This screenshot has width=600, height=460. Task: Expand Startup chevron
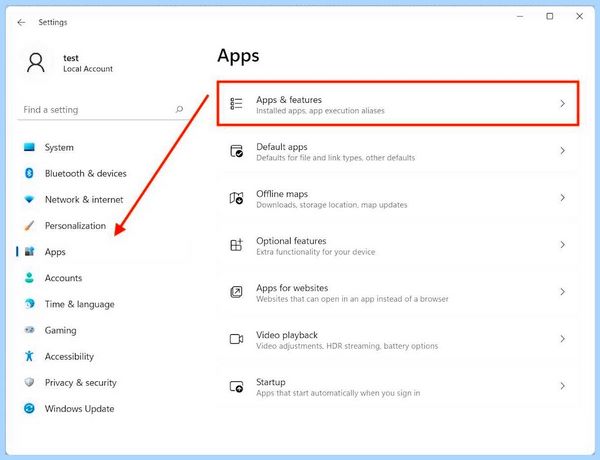click(x=562, y=386)
